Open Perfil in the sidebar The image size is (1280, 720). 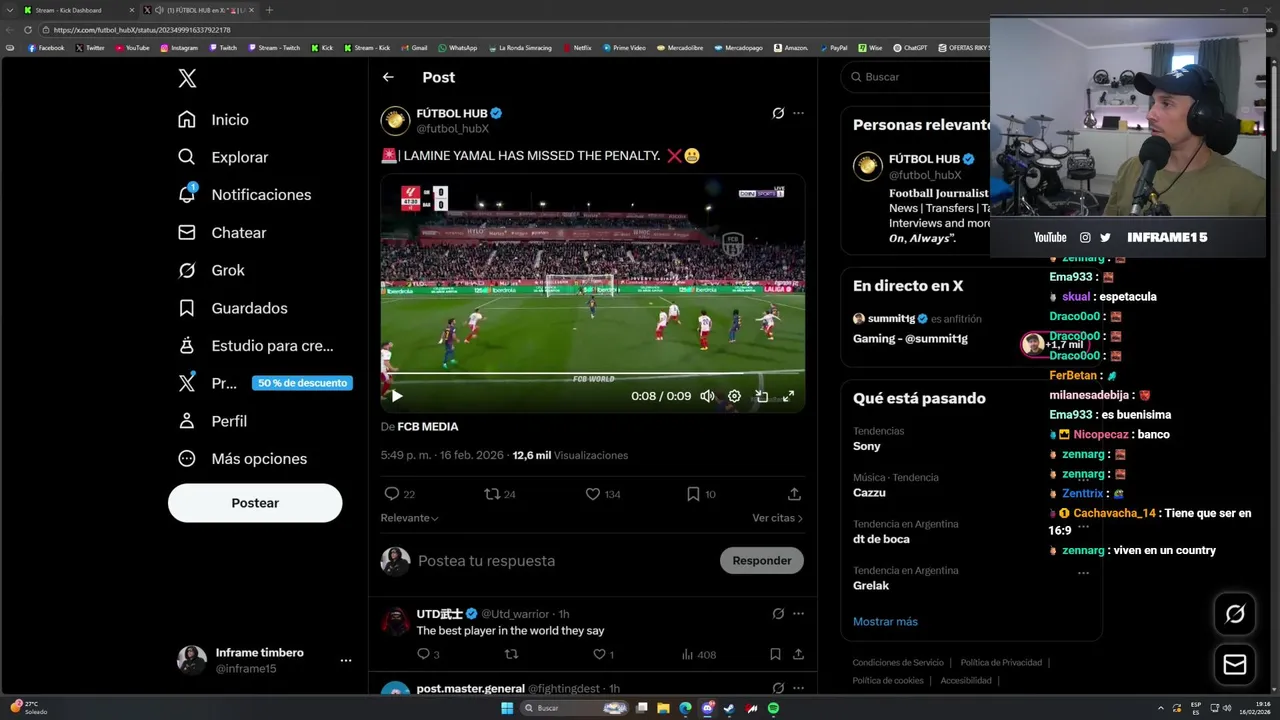[x=212, y=421]
